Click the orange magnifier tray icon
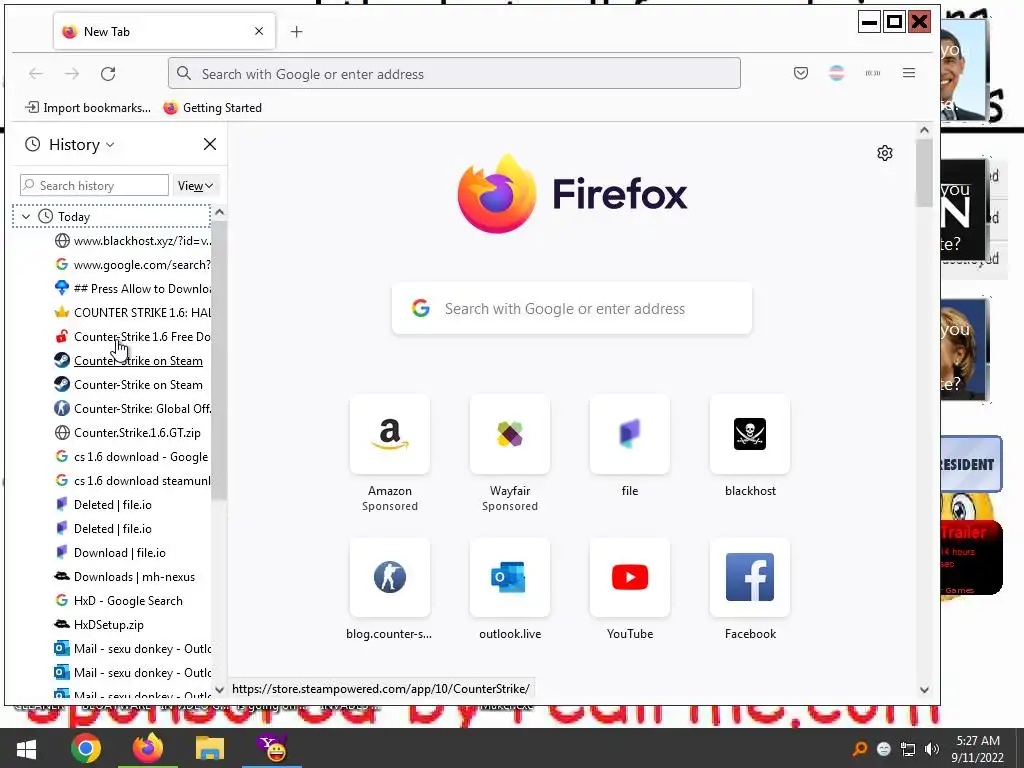 click(x=860, y=749)
